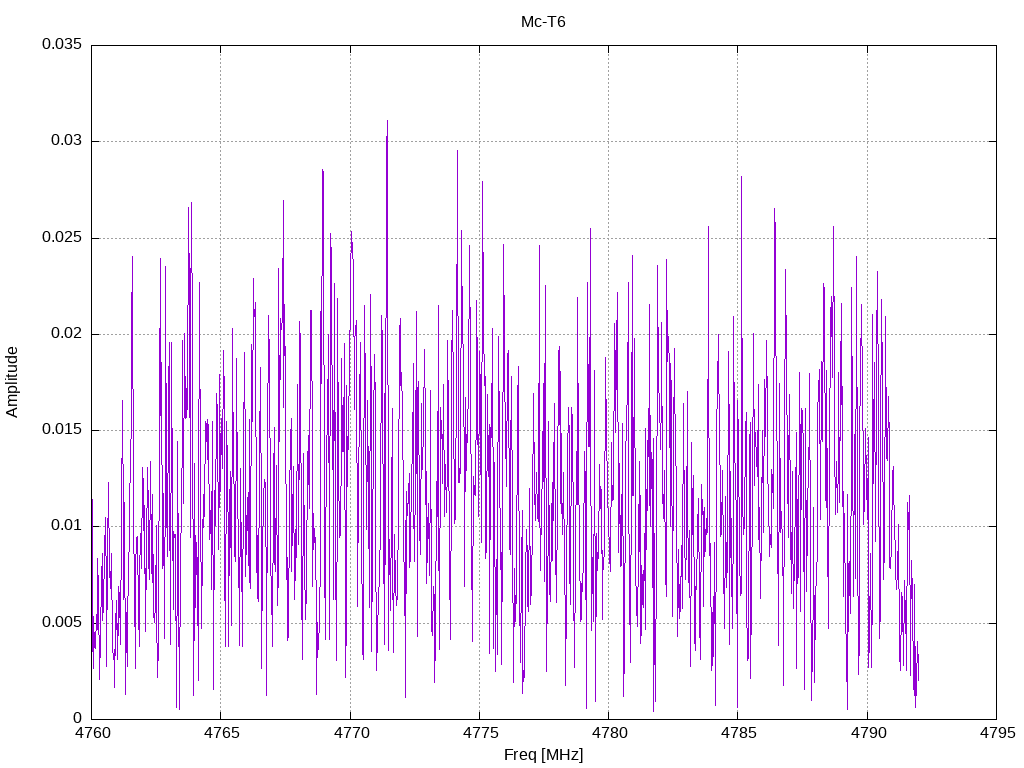Click the x-axis tick label 4770
The image size is (1024, 768).
point(351,733)
